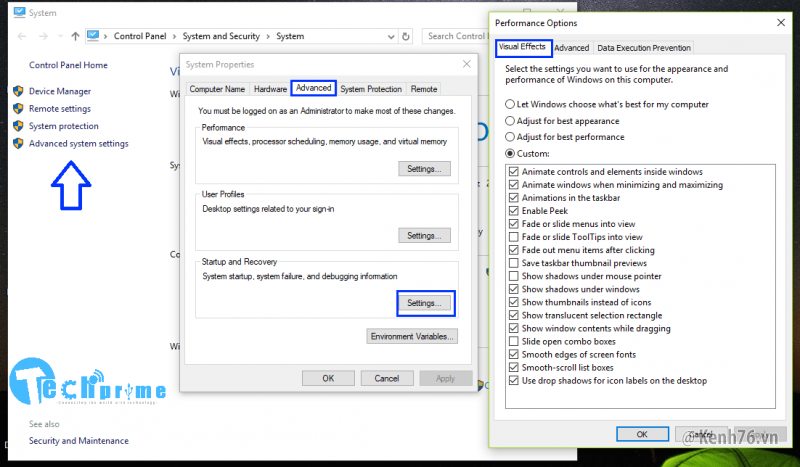Click the Search Control Panel field
This screenshot has width=800, height=467.
(455, 36)
